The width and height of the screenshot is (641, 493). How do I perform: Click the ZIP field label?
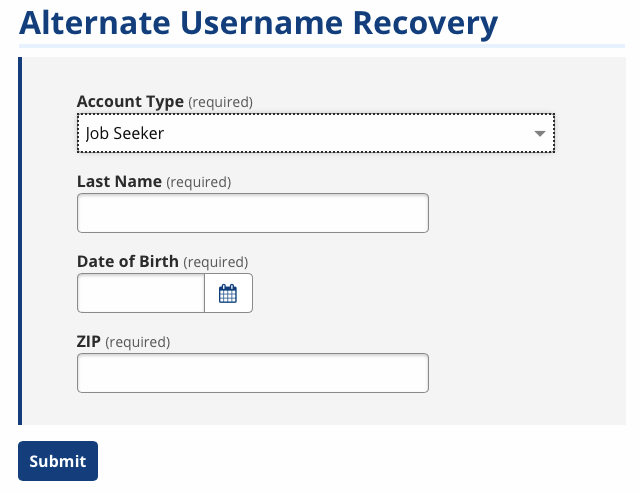pos(88,341)
